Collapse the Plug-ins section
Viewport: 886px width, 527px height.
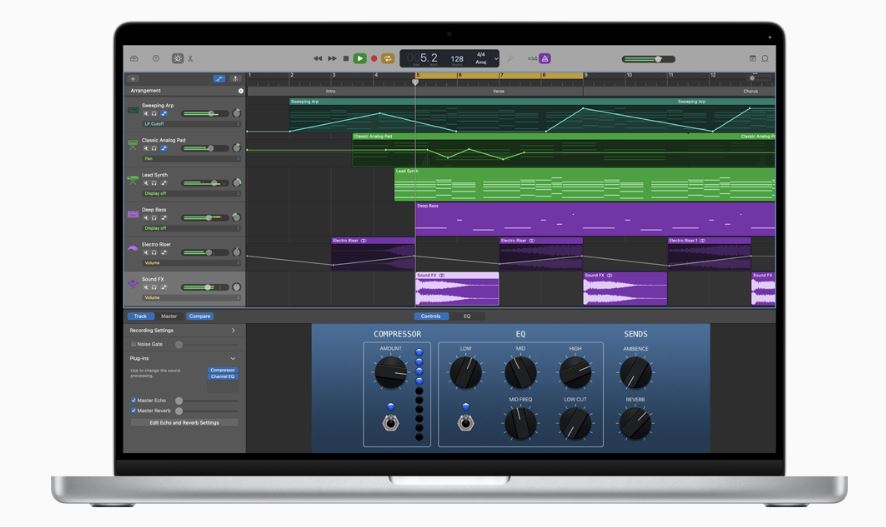coord(233,359)
